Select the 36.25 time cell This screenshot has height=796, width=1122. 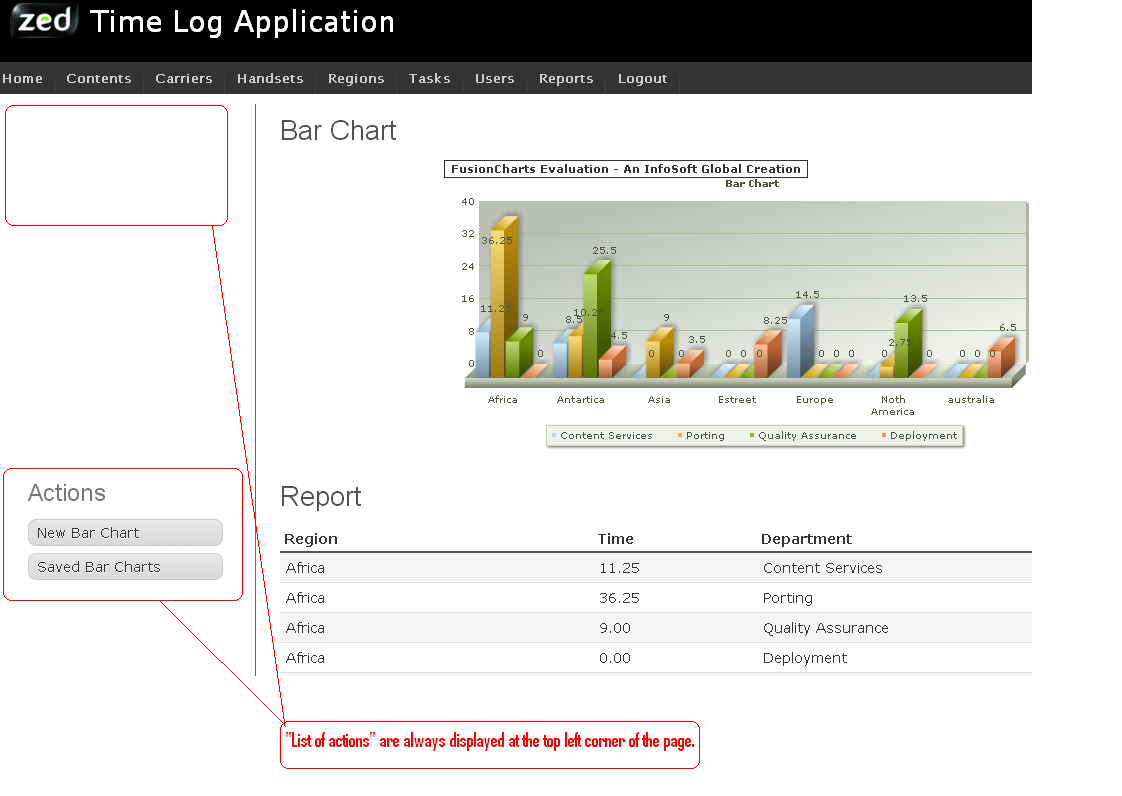click(x=619, y=598)
